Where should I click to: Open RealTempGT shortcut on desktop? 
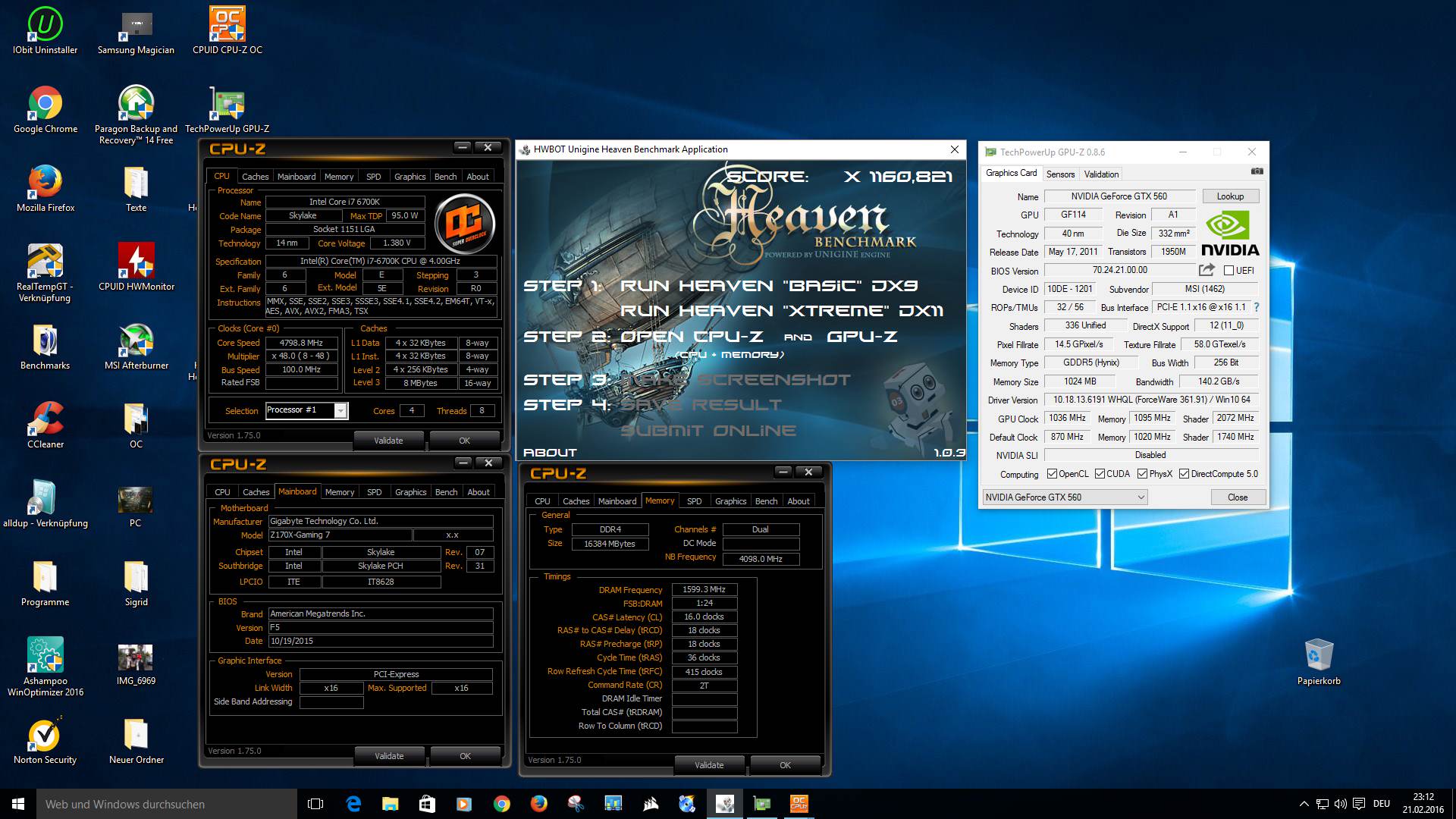(45, 273)
